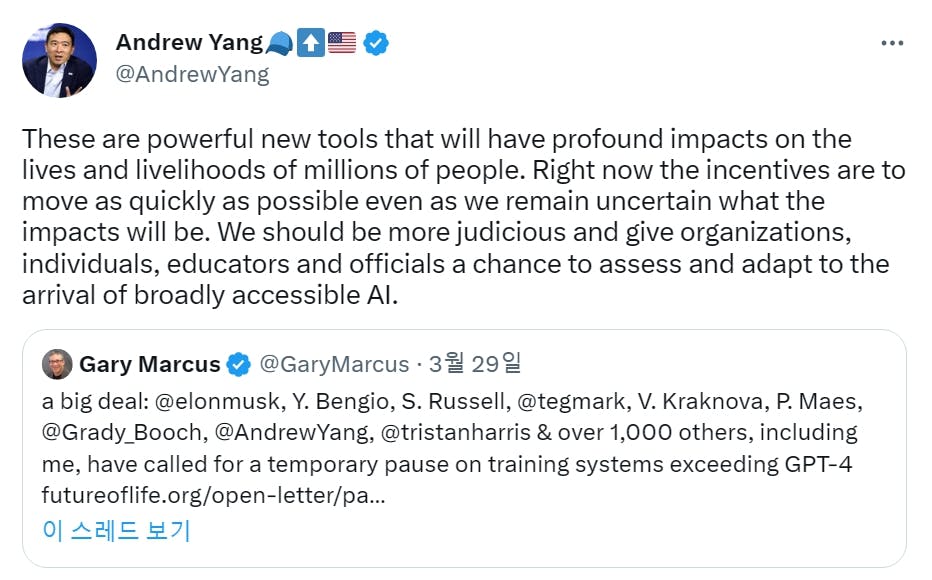Open the Andrew Yang display name

(189, 43)
